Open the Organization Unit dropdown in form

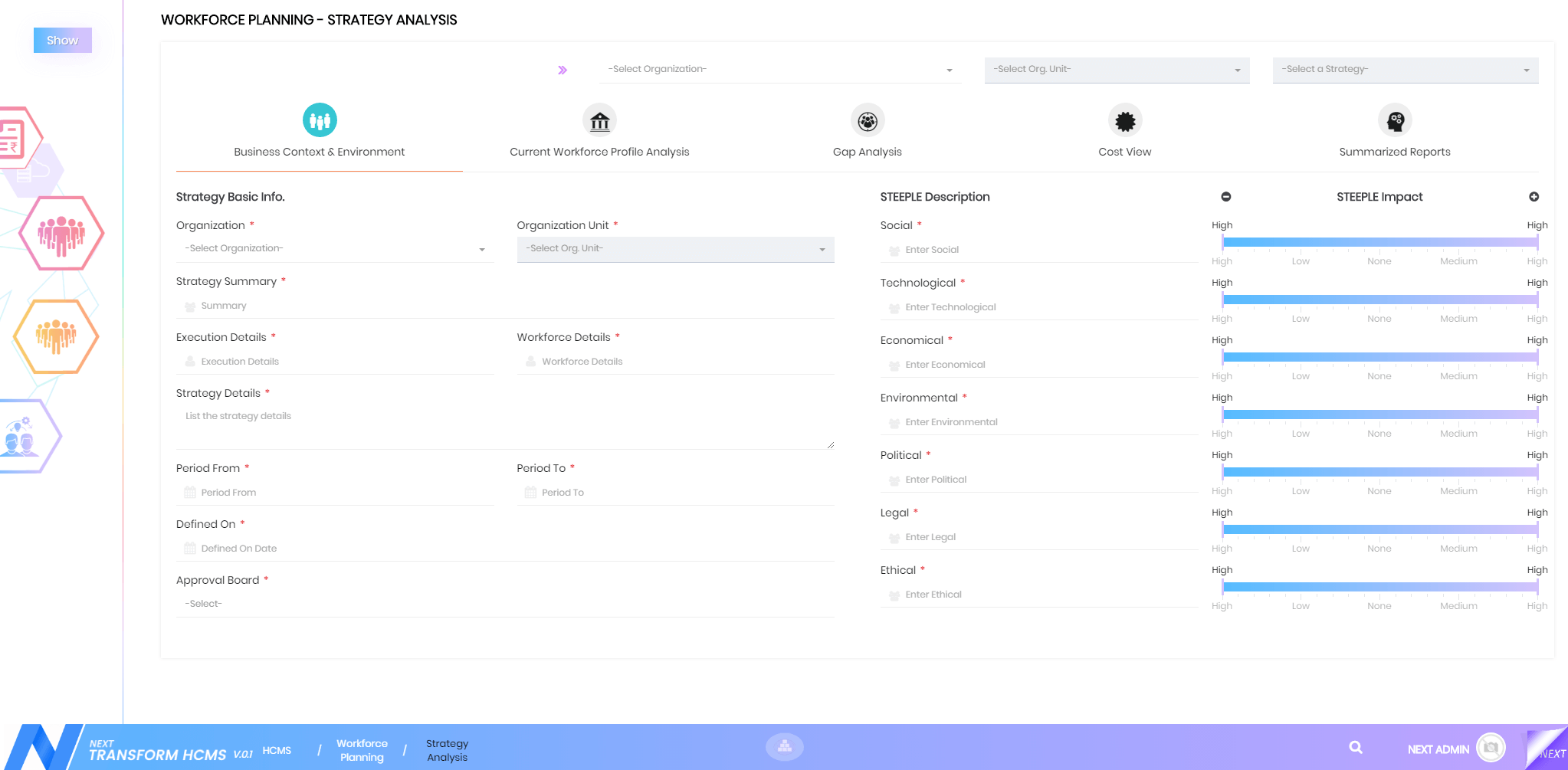click(675, 249)
